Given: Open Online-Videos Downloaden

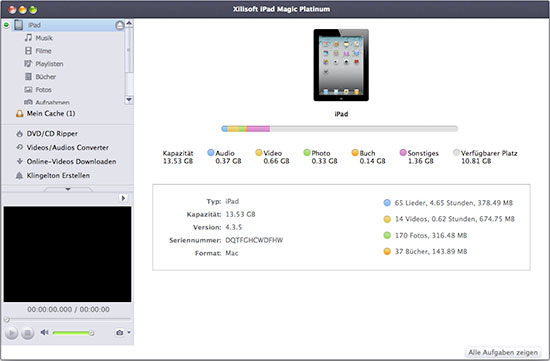Looking at the screenshot, I should point(71,162).
